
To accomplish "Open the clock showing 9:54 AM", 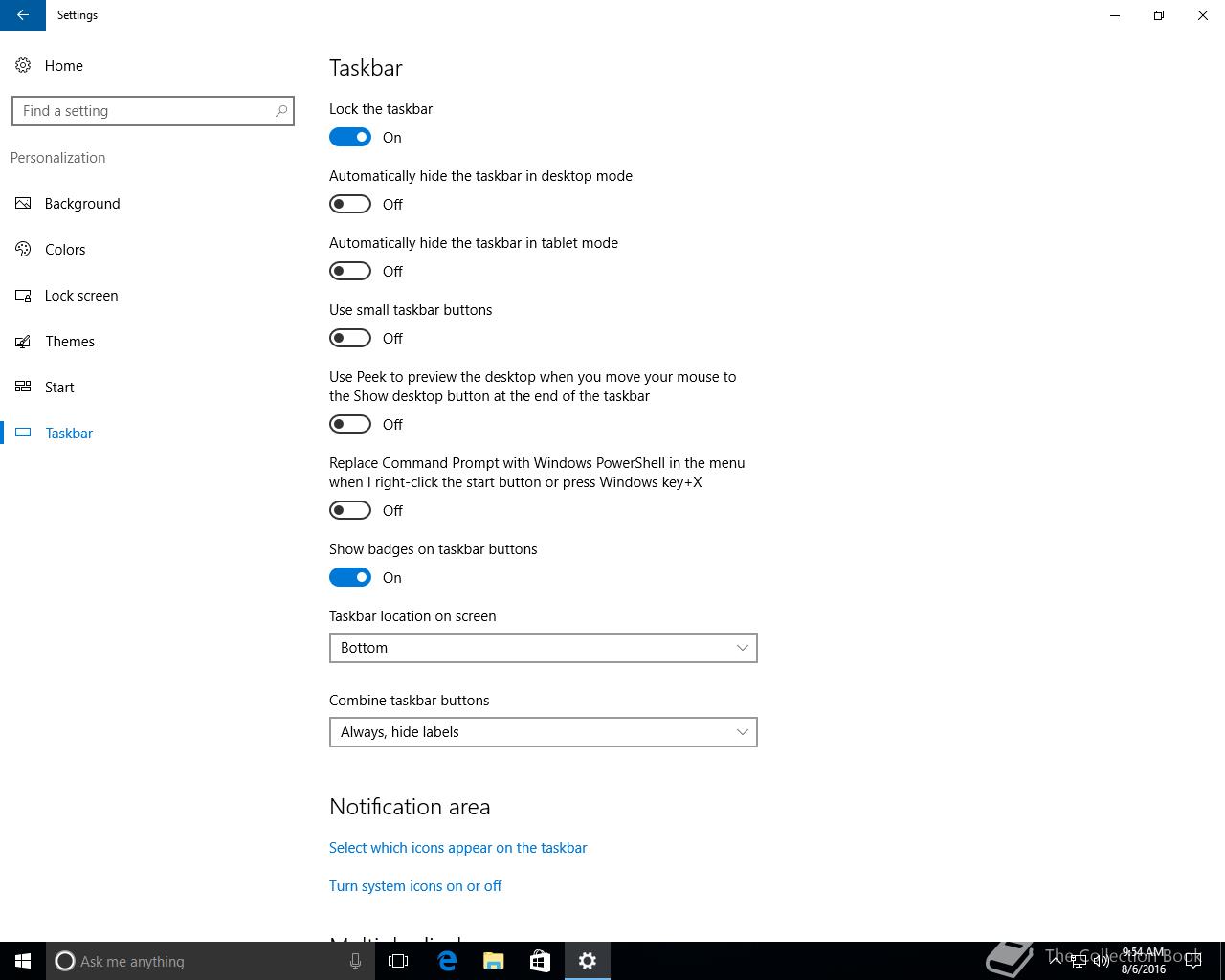I will (x=1144, y=961).
